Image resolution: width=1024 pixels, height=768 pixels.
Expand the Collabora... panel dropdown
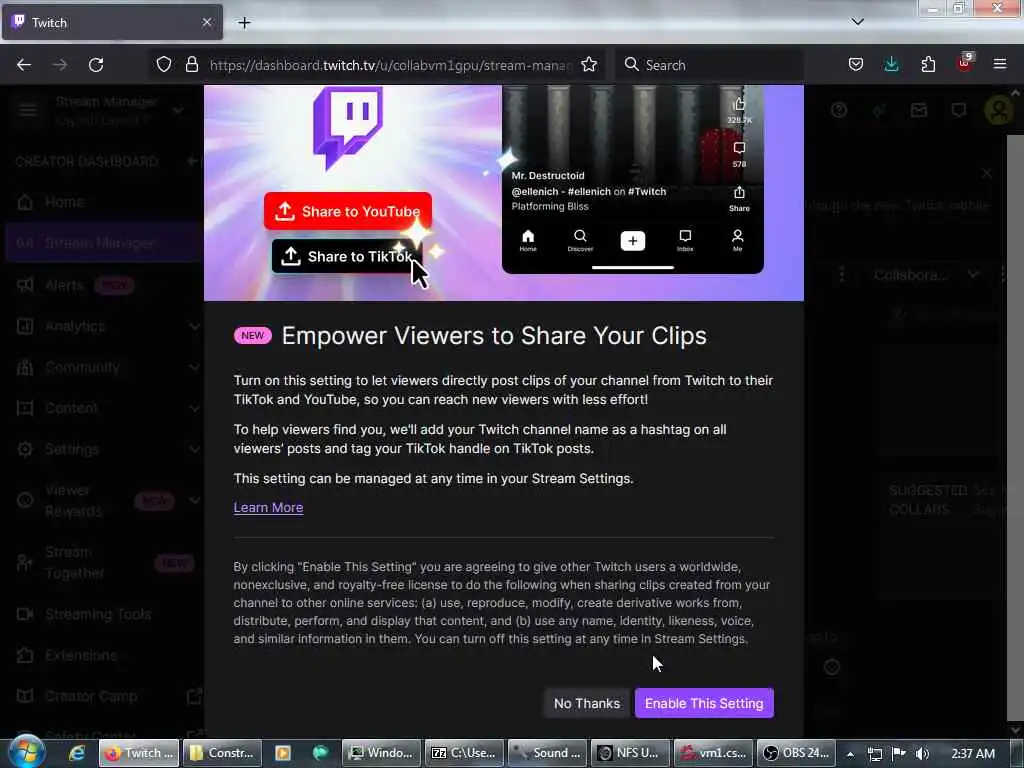973,274
